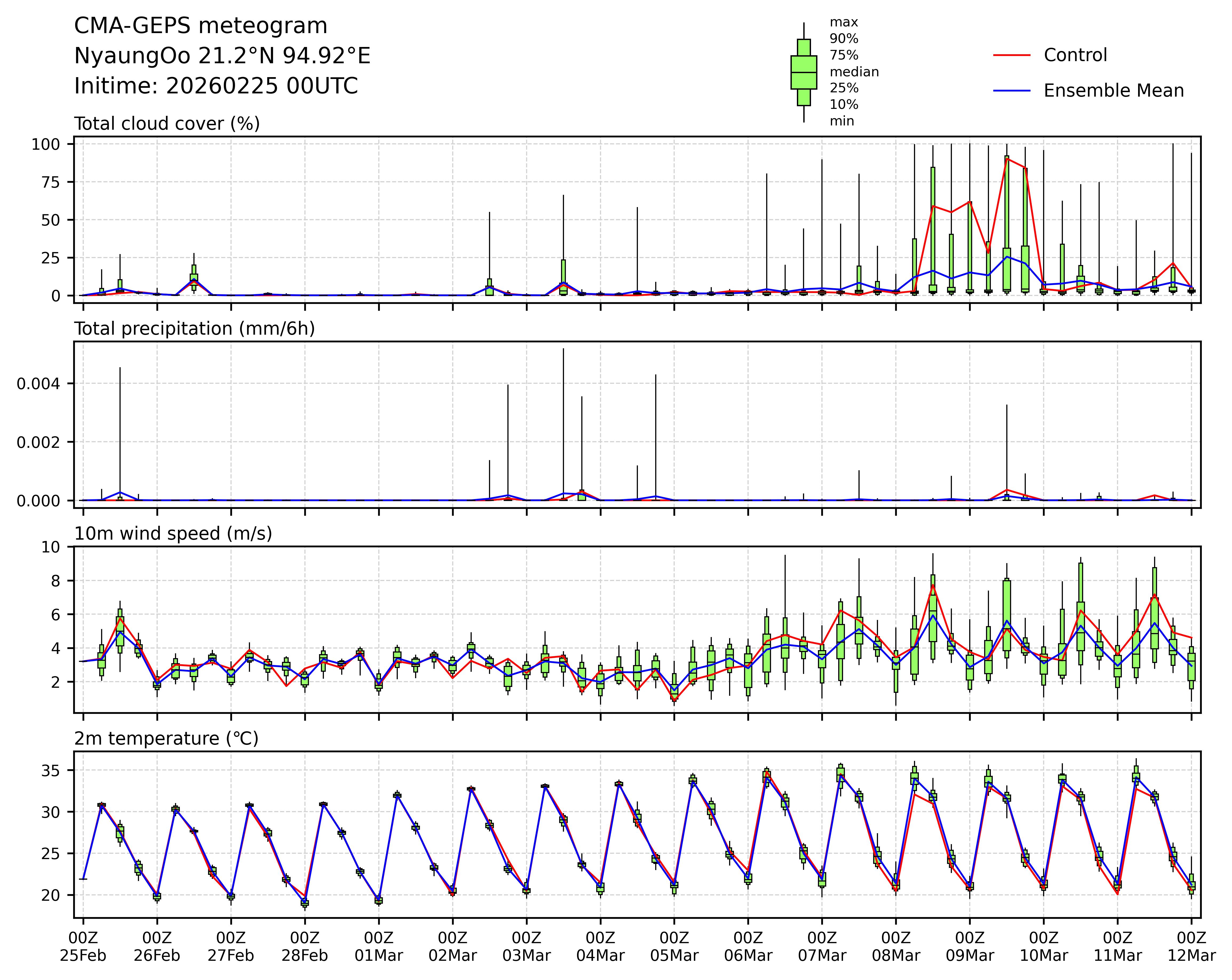Click the '00Z 05Mar' x-axis tick label
This screenshot has width=1232, height=980.
click(674, 947)
